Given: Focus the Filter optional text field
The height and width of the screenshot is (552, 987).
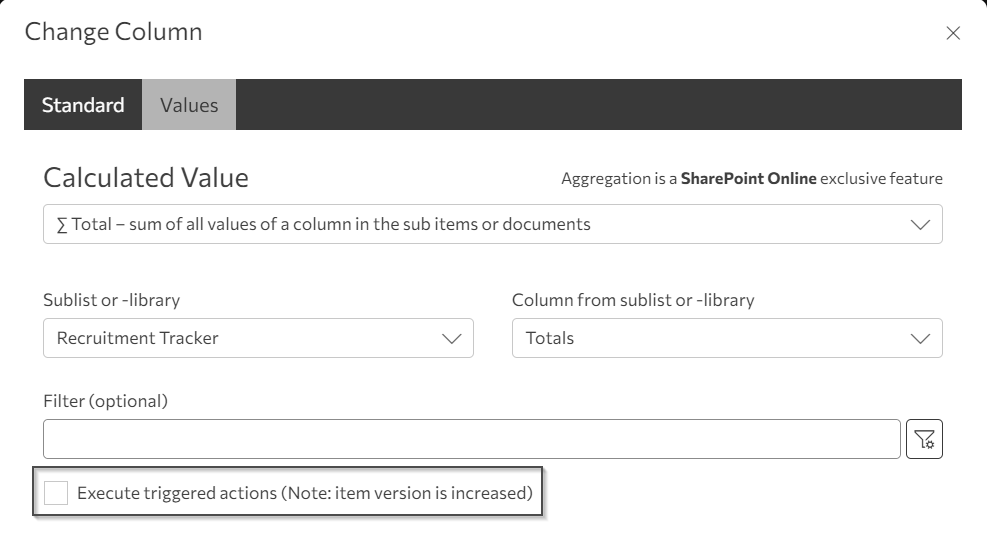Looking at the screenshot, I should coord(471,438).
